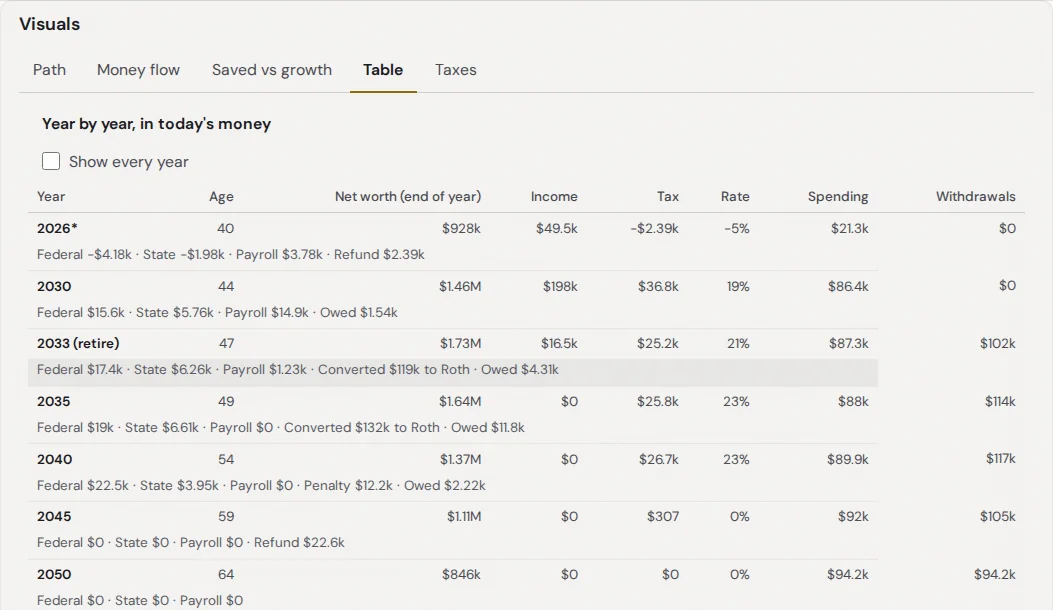
Task: Click the $846k net worth value
Action: pyautogui.click(x=461, y=574)
